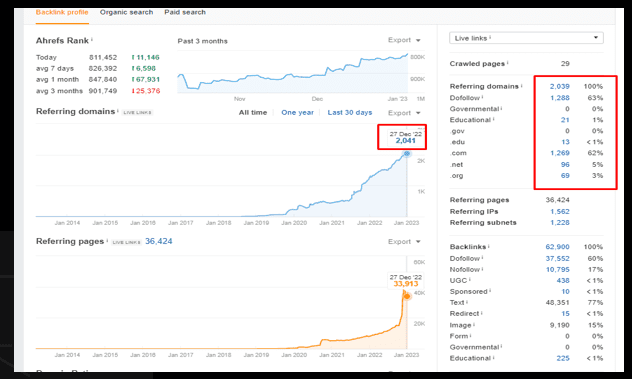Click info icon beside Backlinks heading
Image resolution: width=632 pixels, height=379 pixels.
click(489, 246)
